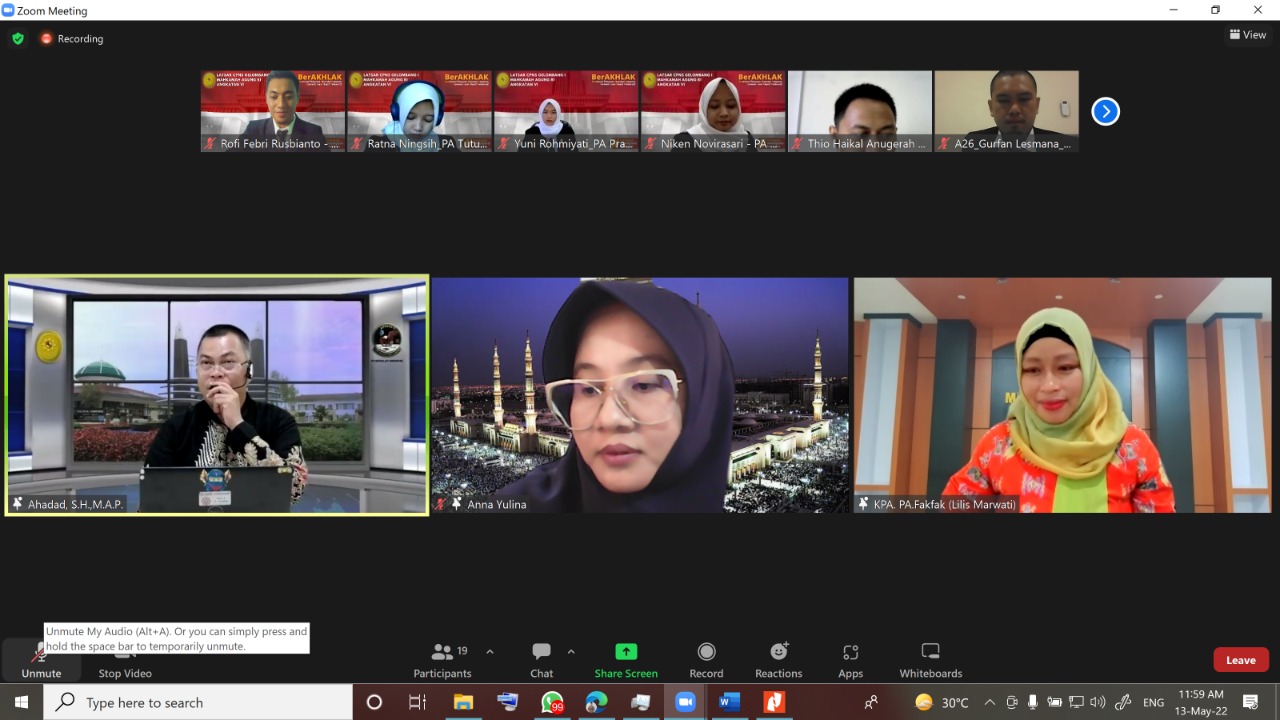Expand the Participants options arrow
The image size is (1280, 720).
point(490,652)
